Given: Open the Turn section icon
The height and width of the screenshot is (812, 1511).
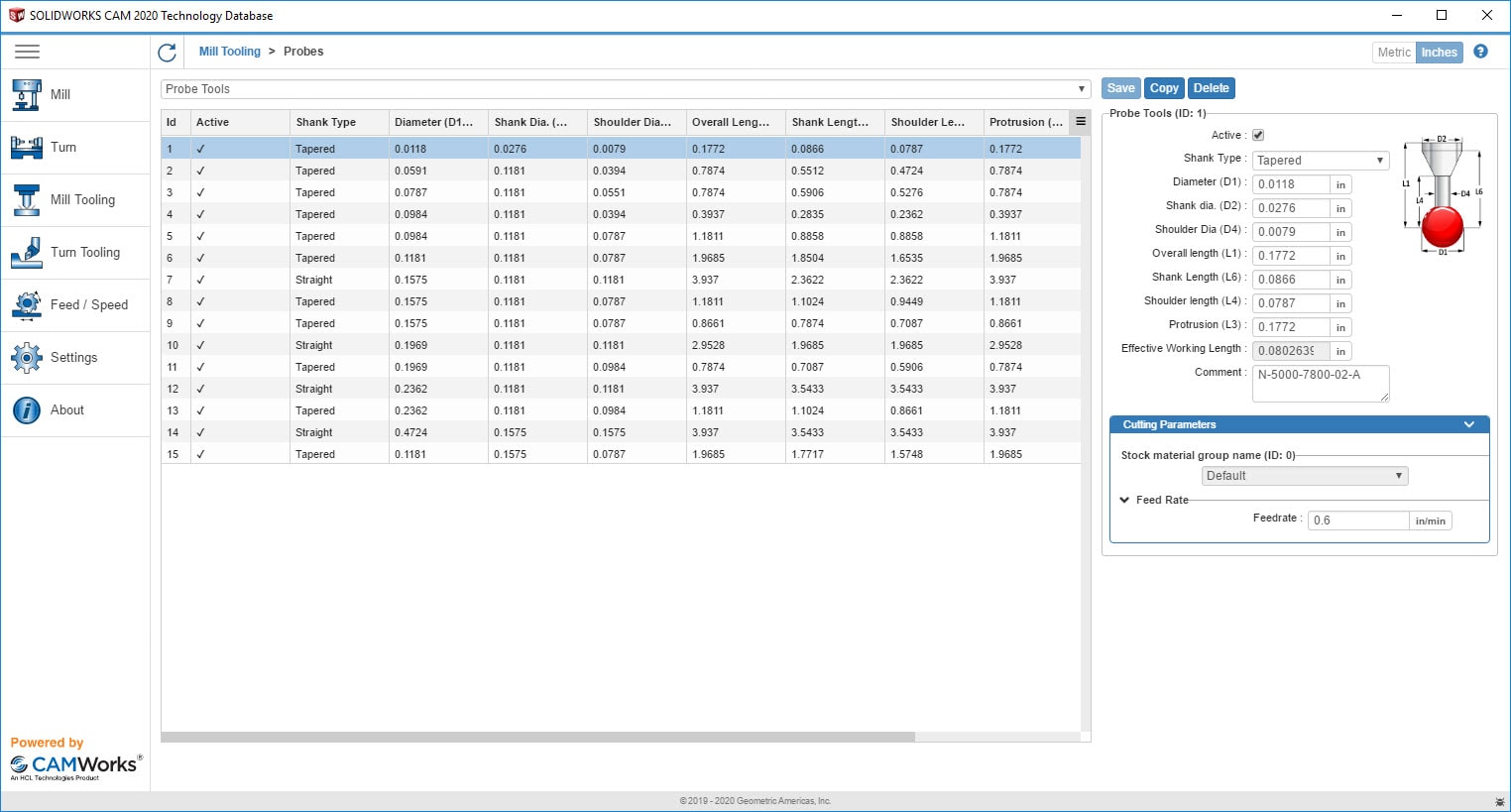Looking at the screenshot, I should tap(27, 147).
